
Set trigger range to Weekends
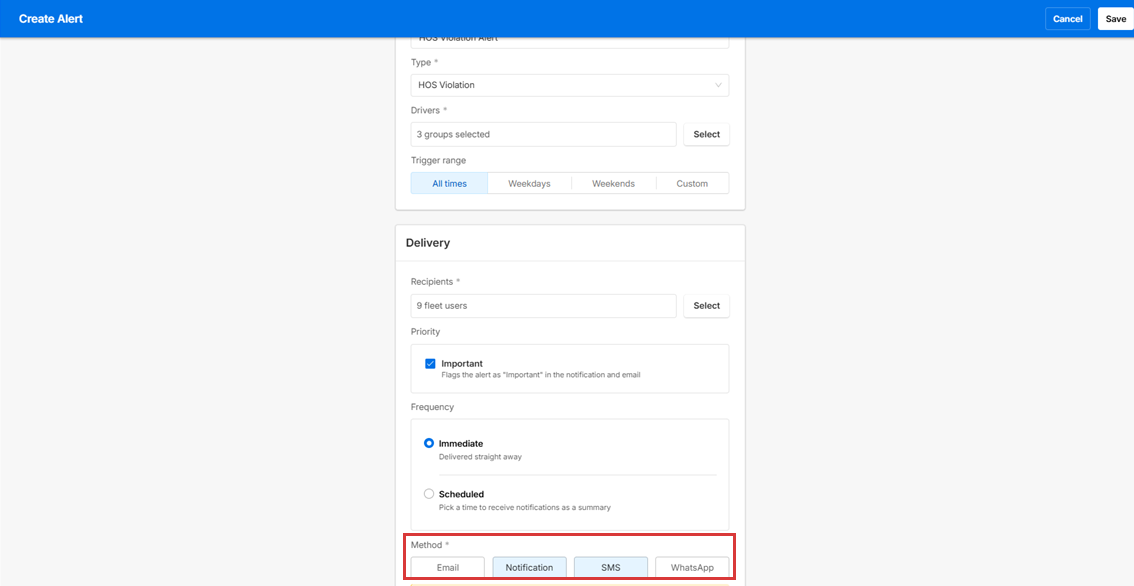click(x=613, y=183)
